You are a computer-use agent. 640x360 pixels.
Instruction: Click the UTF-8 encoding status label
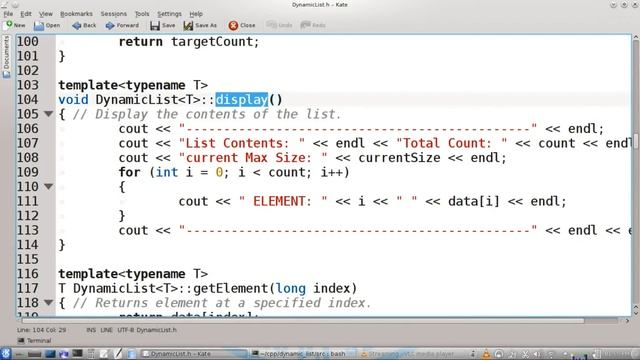[x=125, y=330]
